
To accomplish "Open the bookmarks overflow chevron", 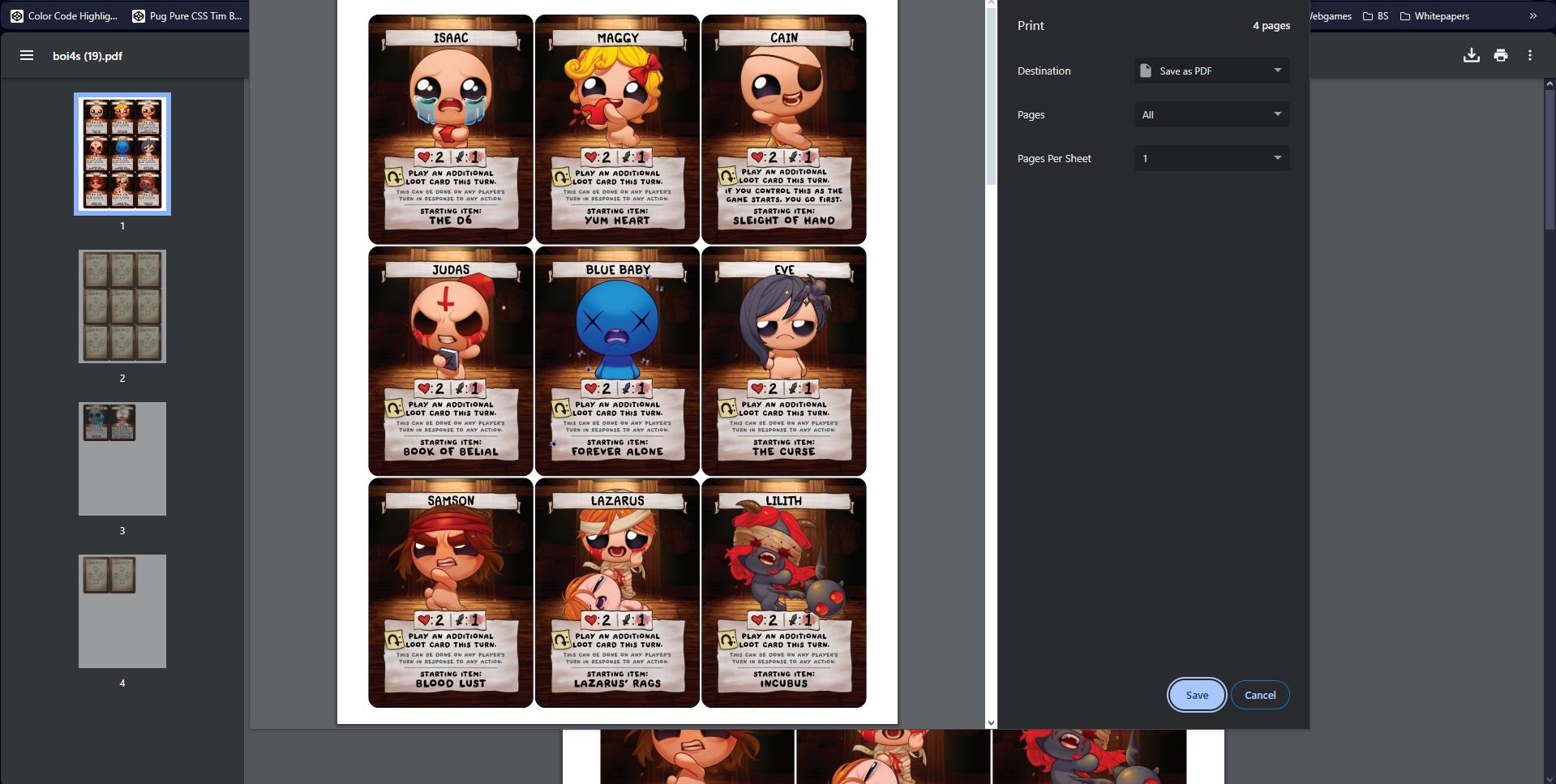I will pyautogui.click(x=1532, y=15).
